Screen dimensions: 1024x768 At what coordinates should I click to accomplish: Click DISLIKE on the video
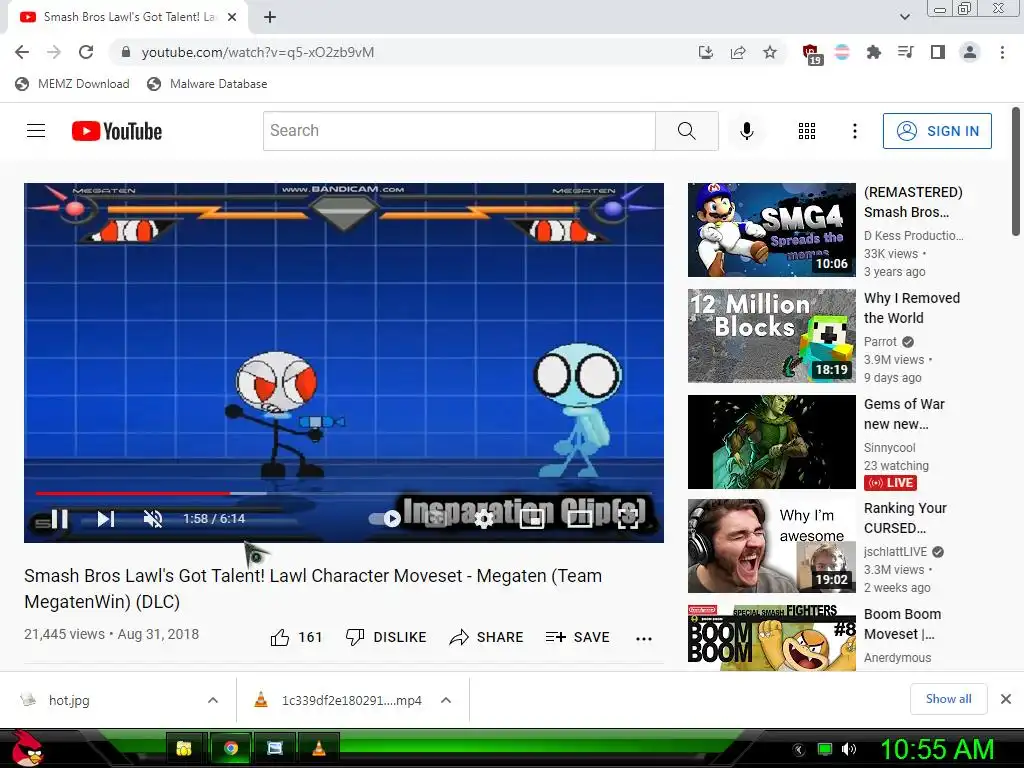[385, 637]
